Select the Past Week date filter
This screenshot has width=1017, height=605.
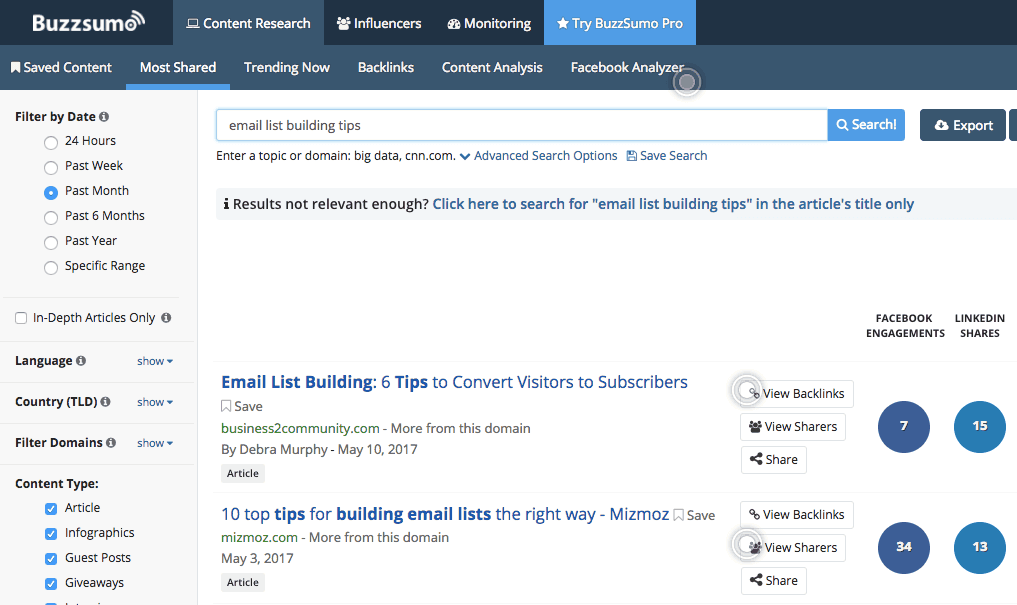[x=51, y=167]
